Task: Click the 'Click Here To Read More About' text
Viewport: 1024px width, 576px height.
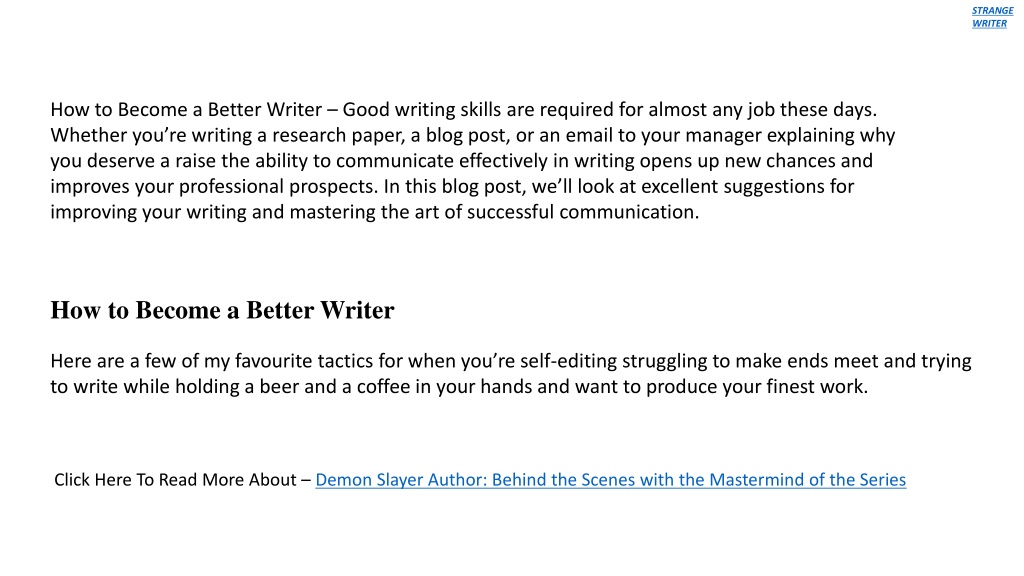Action: coord(175,480)
